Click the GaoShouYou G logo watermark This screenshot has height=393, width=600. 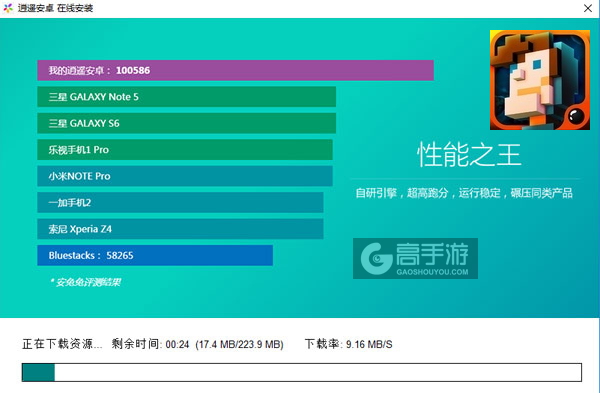[377, 258]
